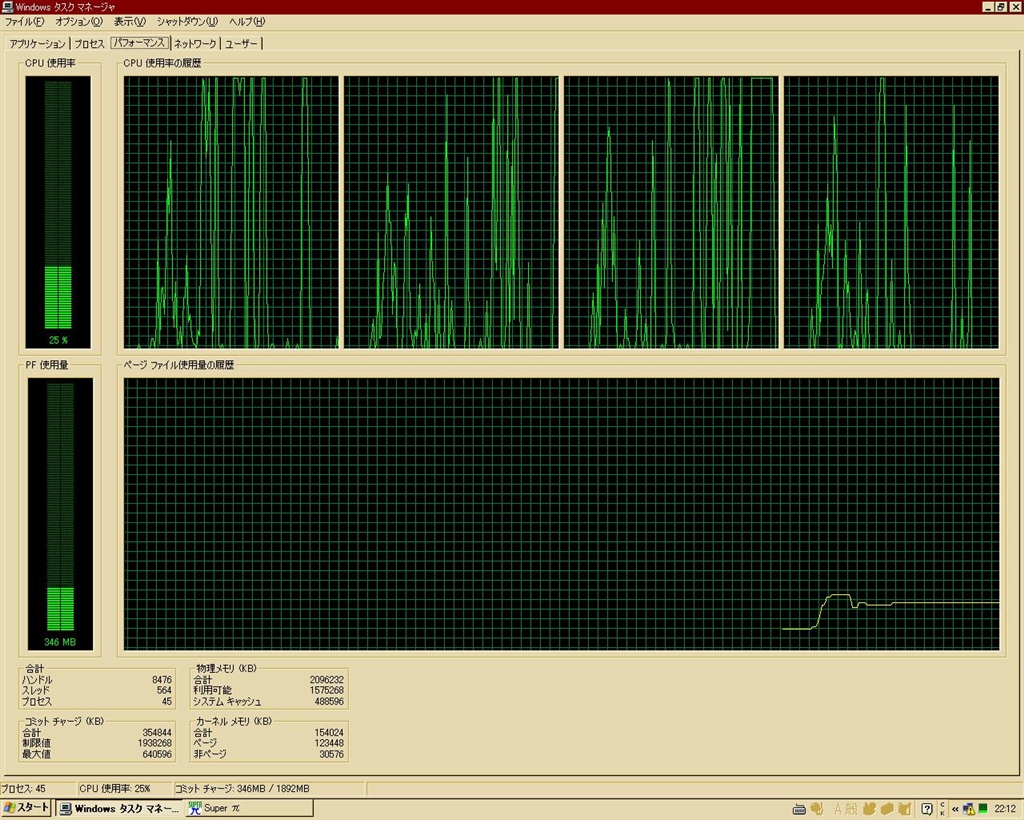Click kernel paged value 123448
The width and height of the screenshot is (1024, 820).
coord(328,743)
